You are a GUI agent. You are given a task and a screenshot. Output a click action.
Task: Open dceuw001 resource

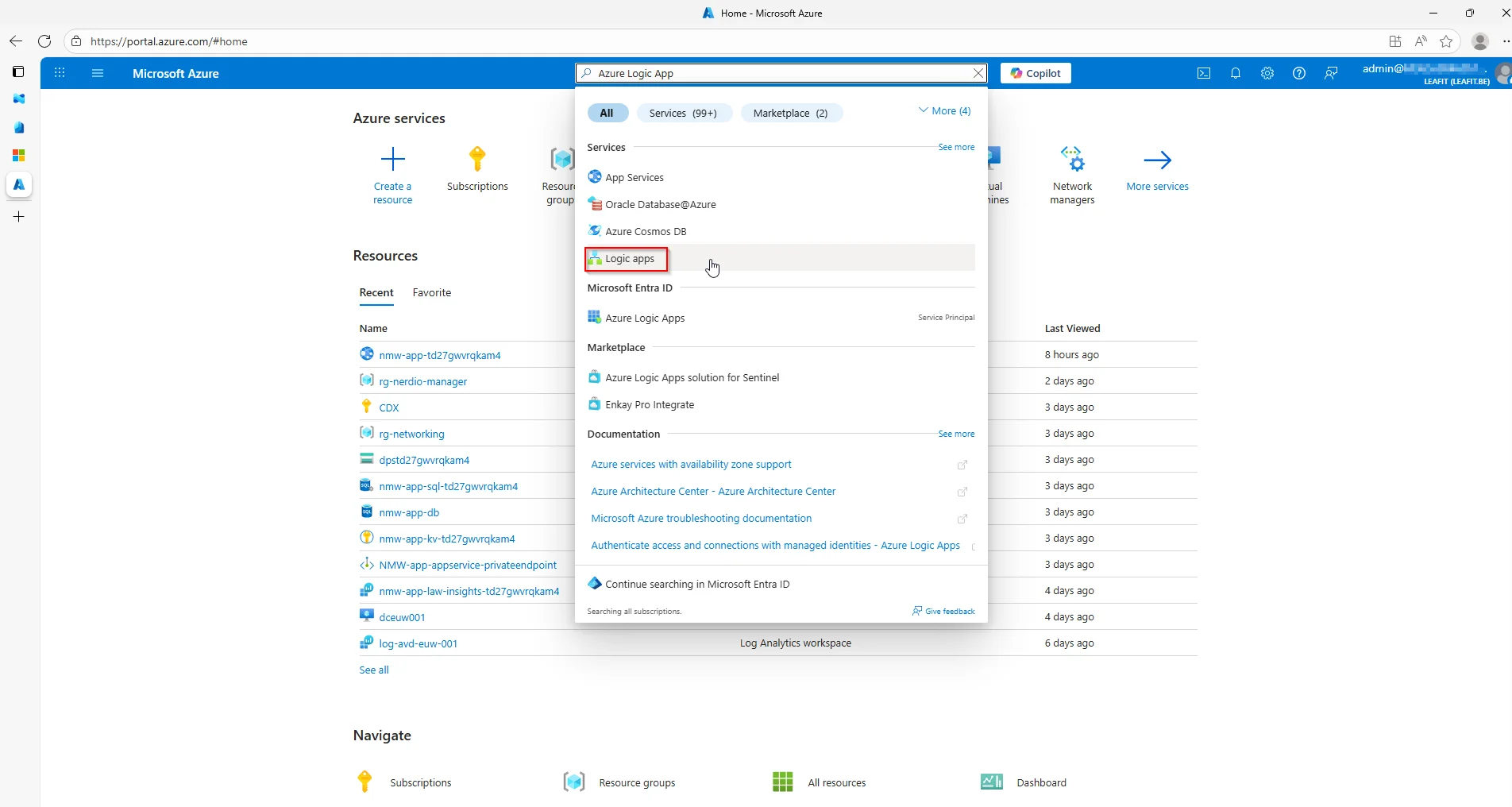402,617
